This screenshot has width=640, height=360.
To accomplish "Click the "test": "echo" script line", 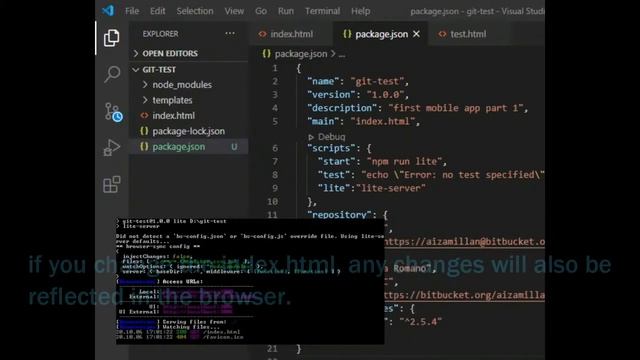I will coord(431,175).
